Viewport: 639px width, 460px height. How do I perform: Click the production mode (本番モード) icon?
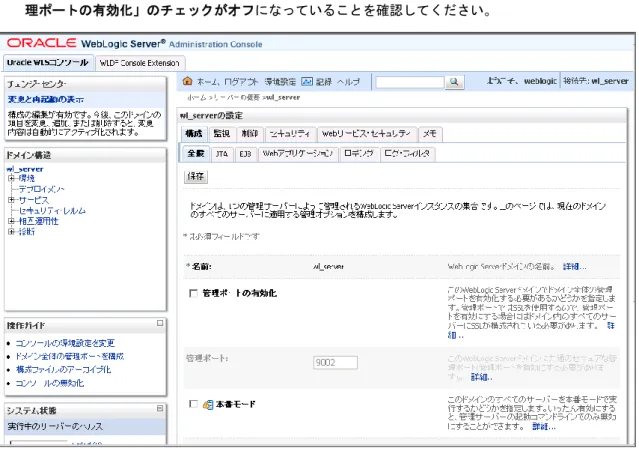click(208, 405)
